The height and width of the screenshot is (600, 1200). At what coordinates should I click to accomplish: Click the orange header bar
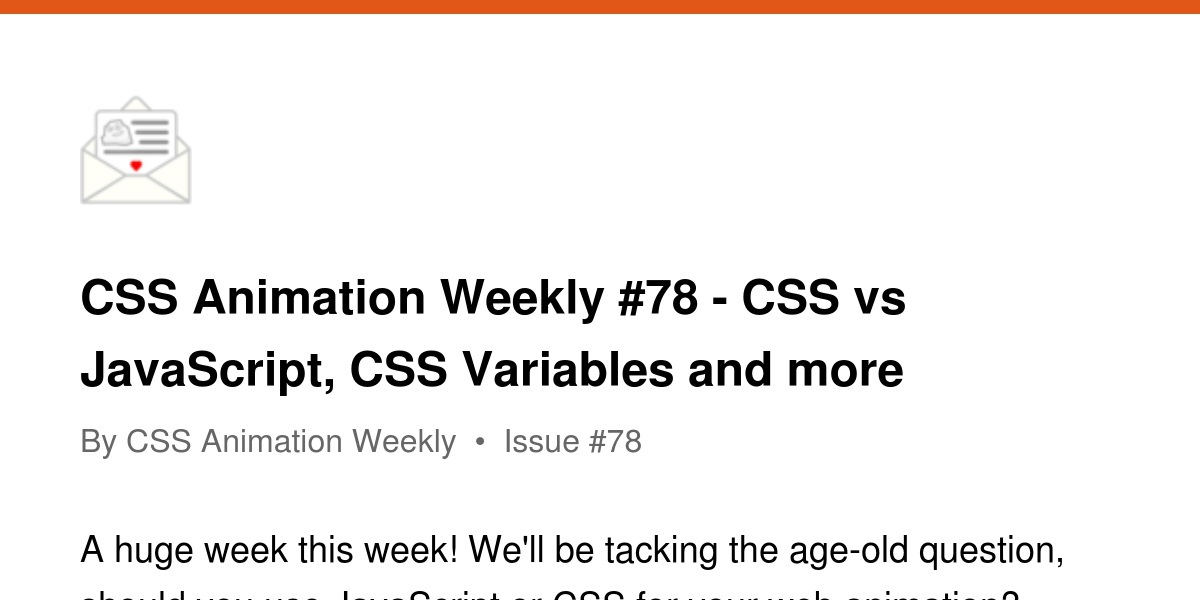(600, 7)
